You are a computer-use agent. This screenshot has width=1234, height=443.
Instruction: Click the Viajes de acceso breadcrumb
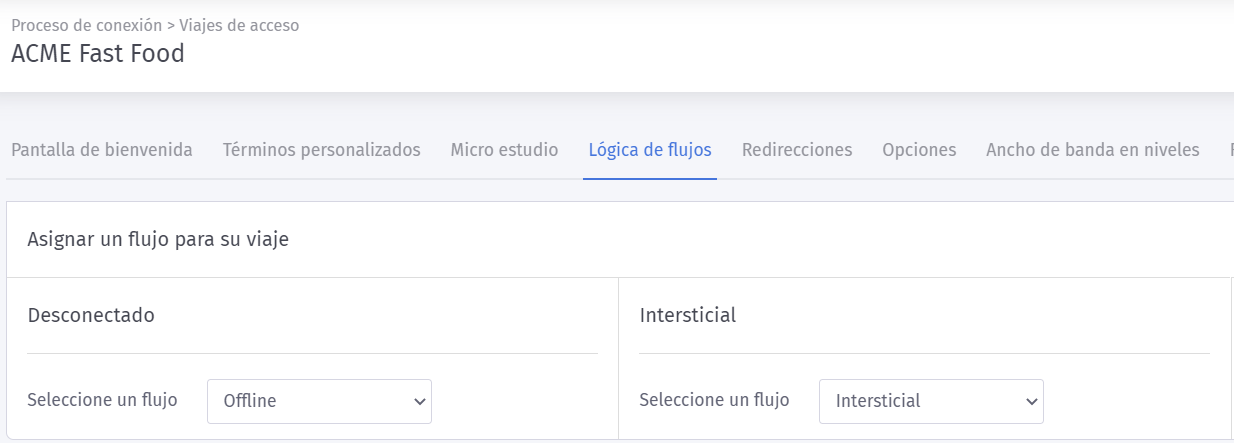239,25
